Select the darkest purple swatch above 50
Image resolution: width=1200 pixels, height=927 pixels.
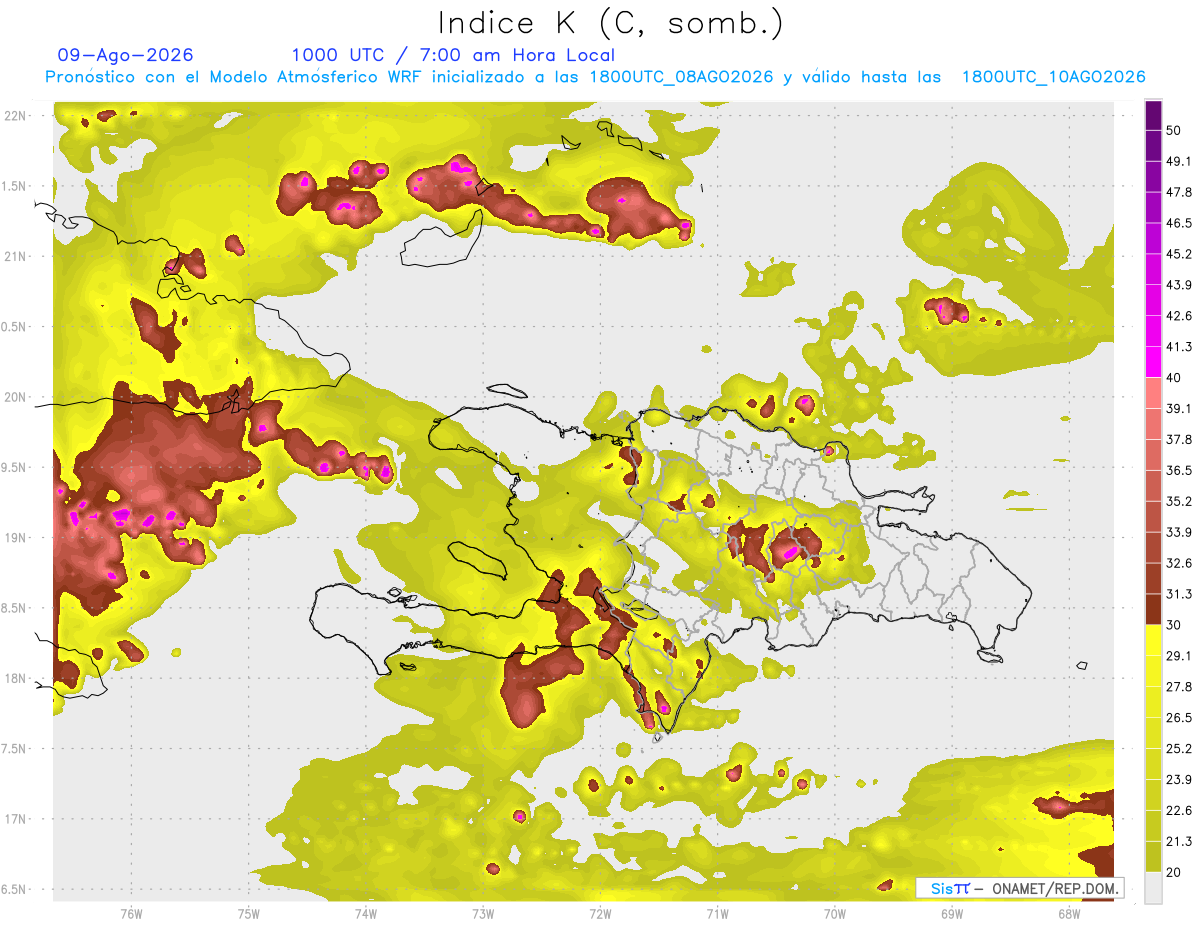[1153, 115]
